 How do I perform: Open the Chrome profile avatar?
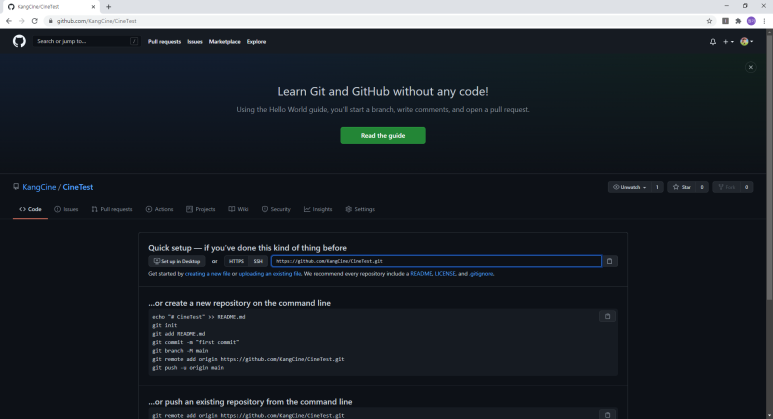pyautogui.click(x=751, y=21)
